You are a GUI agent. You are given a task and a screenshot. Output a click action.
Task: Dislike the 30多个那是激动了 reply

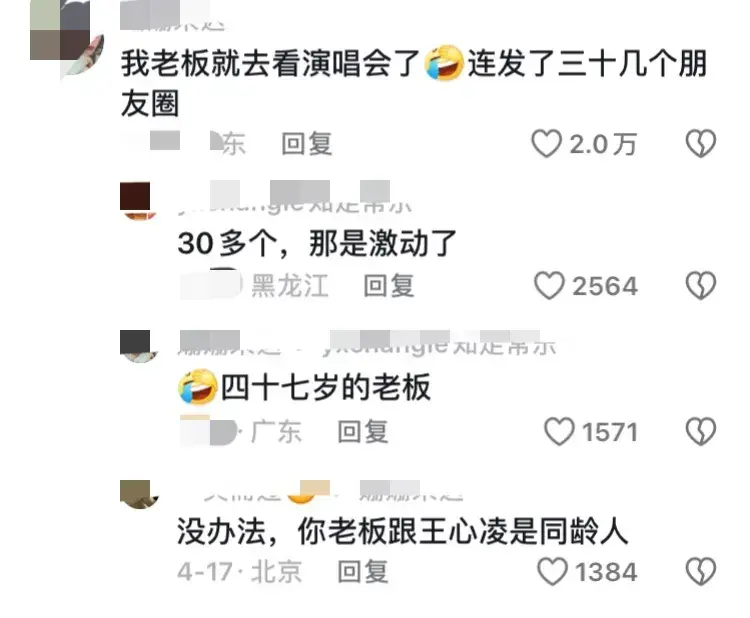coord(701,286)
